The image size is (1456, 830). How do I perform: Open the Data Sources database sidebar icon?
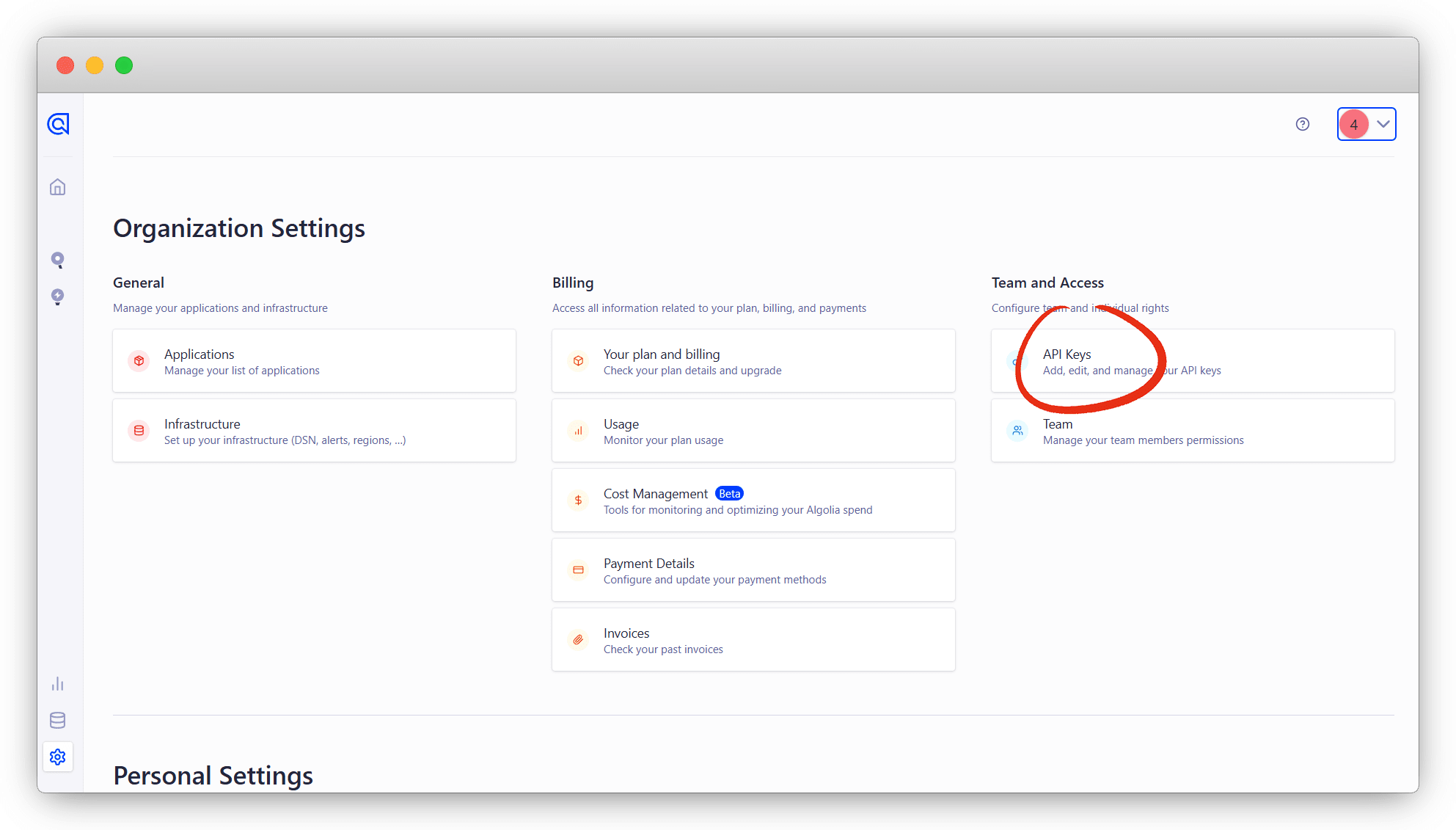pos(58,720)
